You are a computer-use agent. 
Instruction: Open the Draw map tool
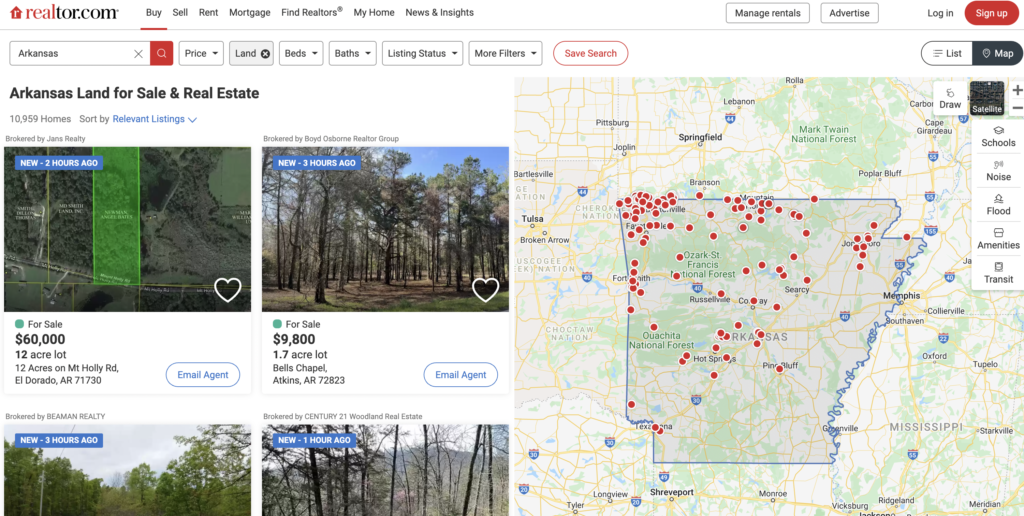pos(950,99)
